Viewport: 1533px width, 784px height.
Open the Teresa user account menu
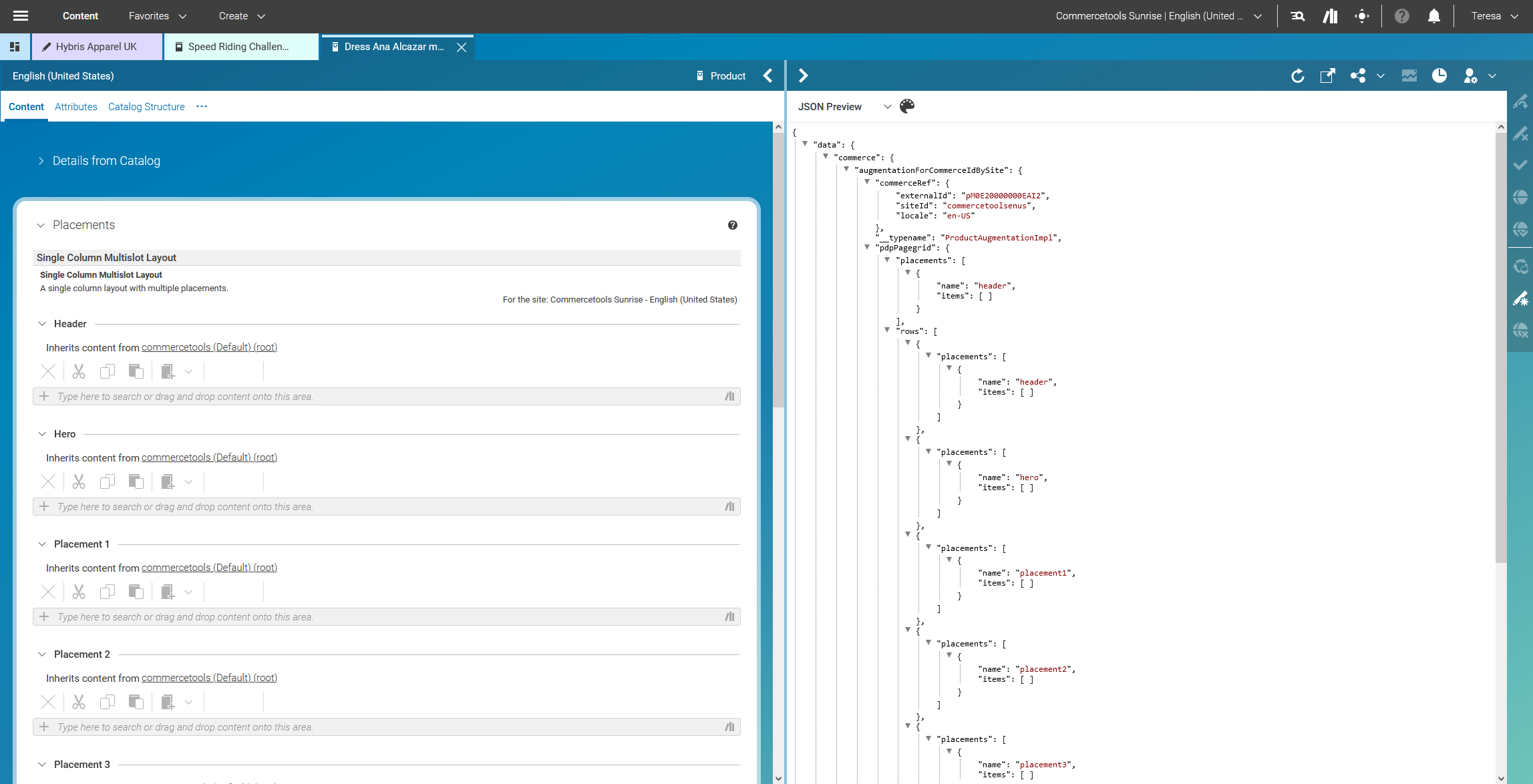[x=1494, y=15]
